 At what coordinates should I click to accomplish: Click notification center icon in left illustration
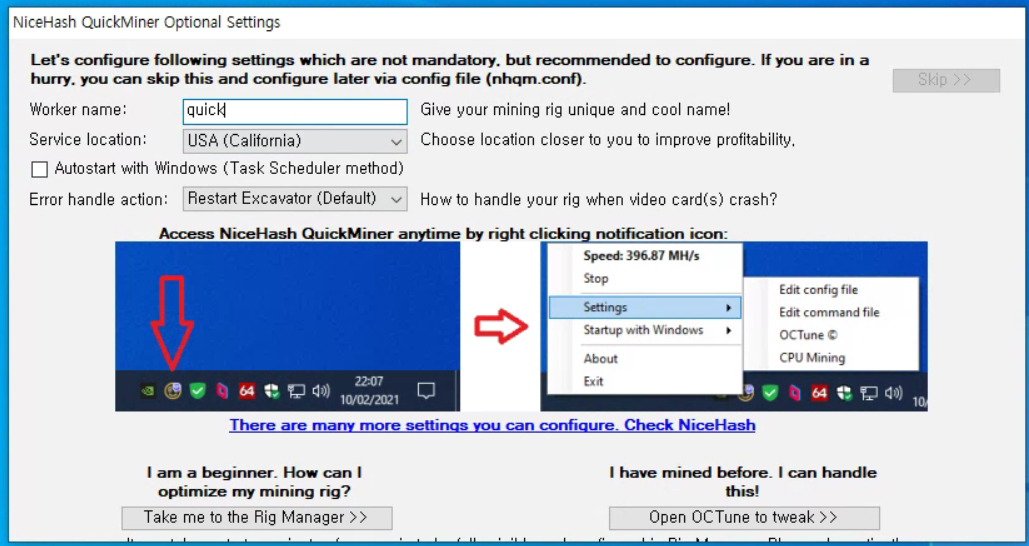426,391
